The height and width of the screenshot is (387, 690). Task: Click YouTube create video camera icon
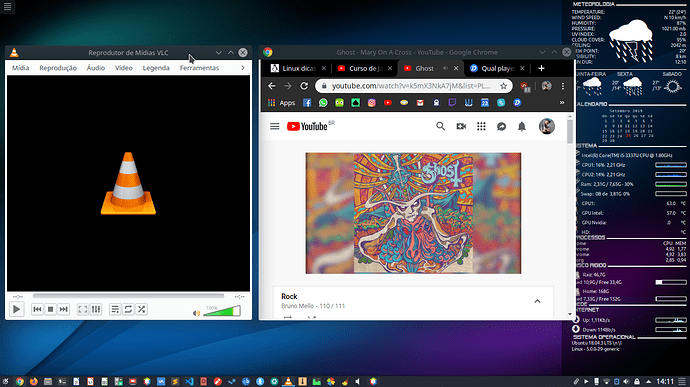click(x=461, y=126)
